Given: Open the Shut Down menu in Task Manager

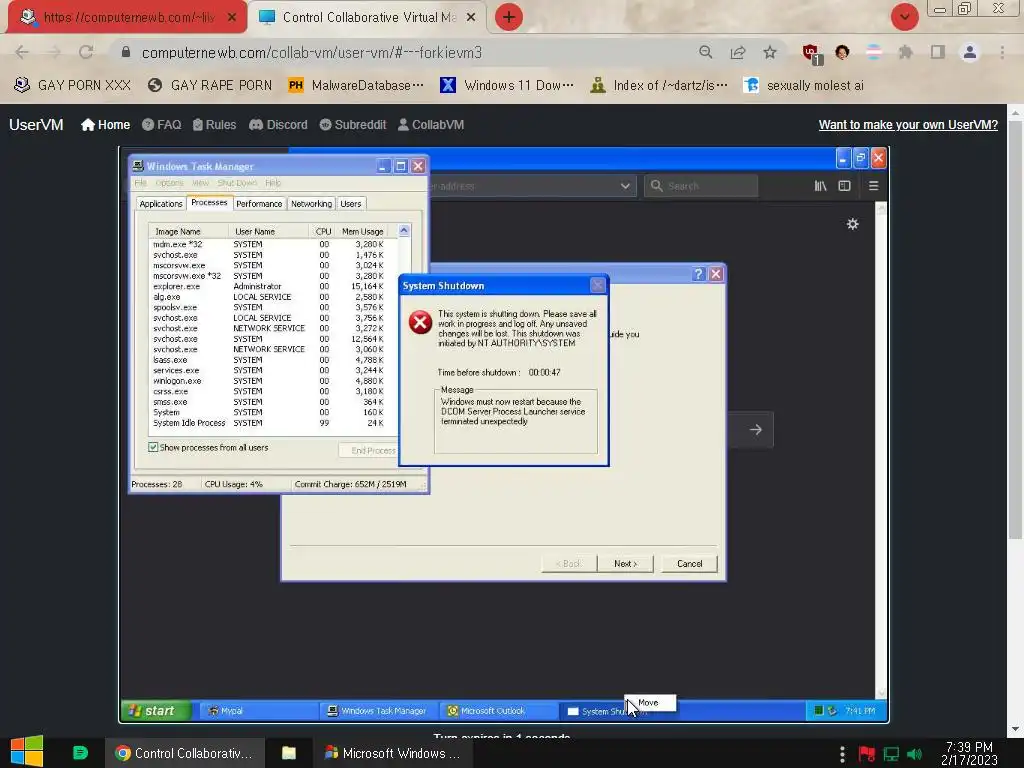Looking at the screenshot, I should (237, 183).
